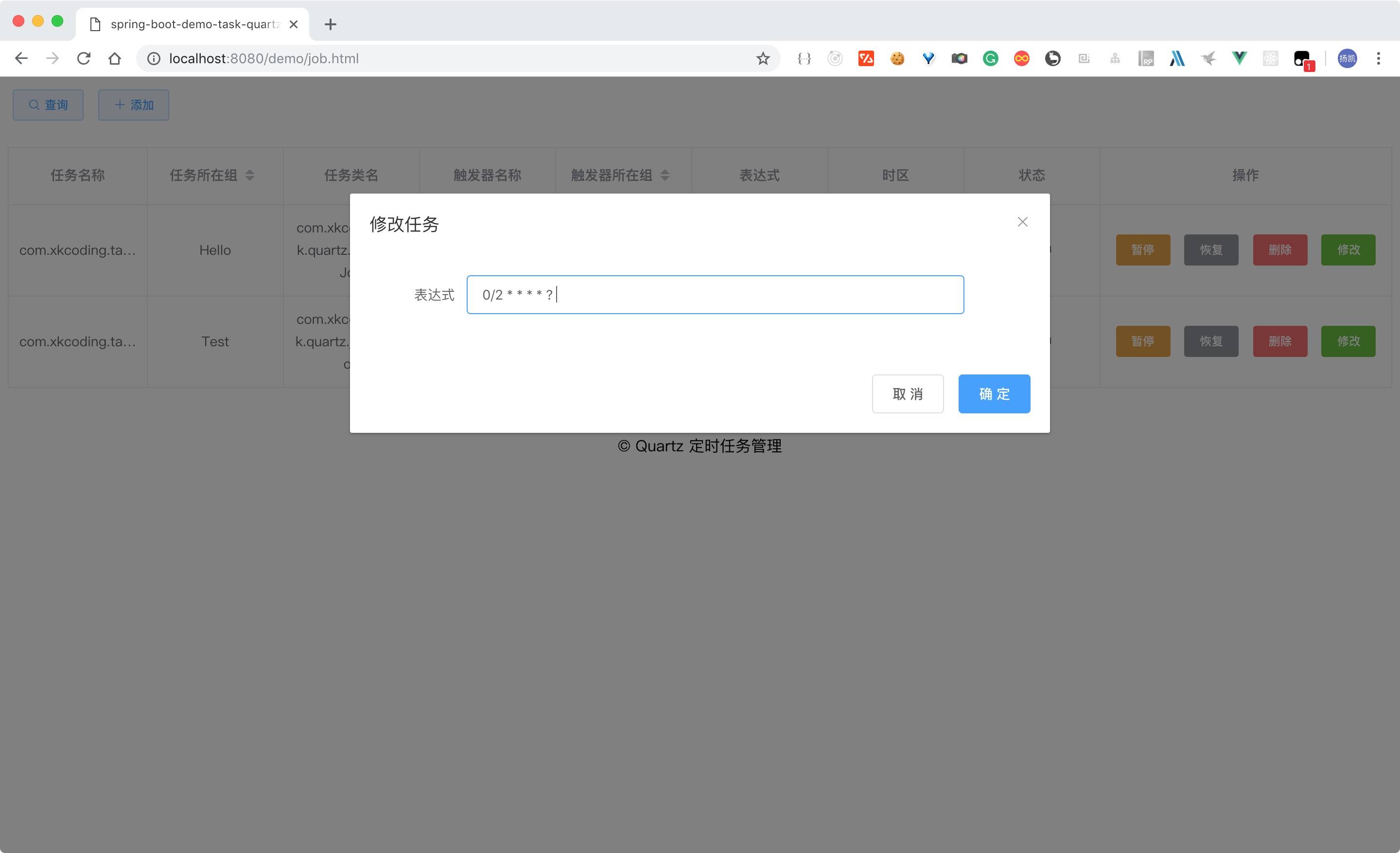The height and width of the screenshot is (853, 1400).
Task: Open the infinity loop extension icon
Action: [1021, 58]
